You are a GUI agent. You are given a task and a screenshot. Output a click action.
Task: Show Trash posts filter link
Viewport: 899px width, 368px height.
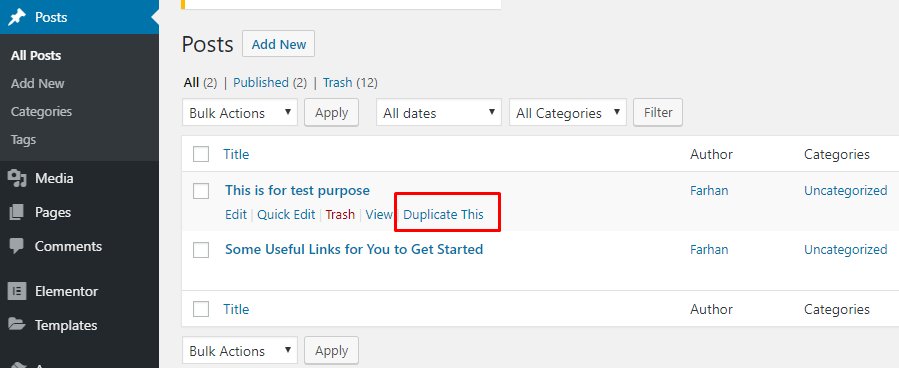(x=337, y=83)
